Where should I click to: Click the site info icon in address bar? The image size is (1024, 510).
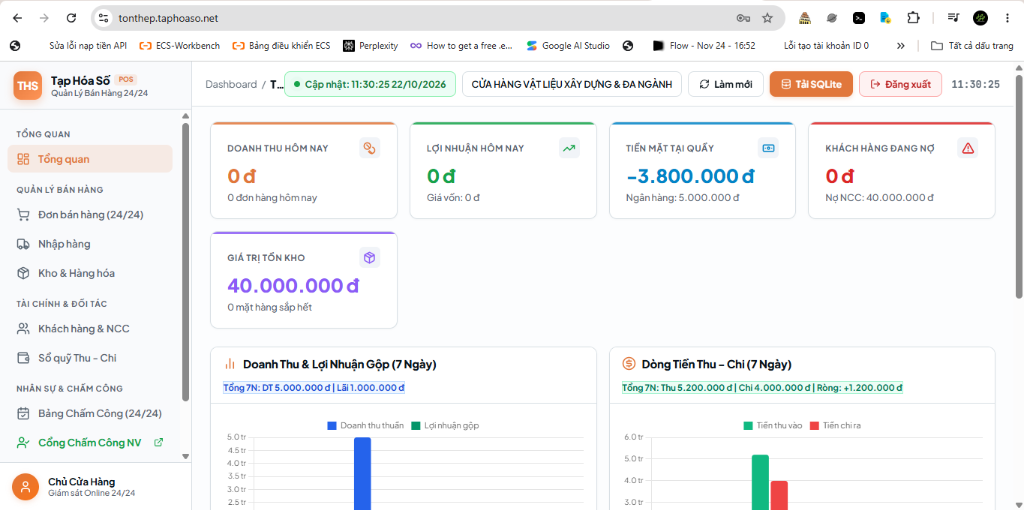[103, 18]
